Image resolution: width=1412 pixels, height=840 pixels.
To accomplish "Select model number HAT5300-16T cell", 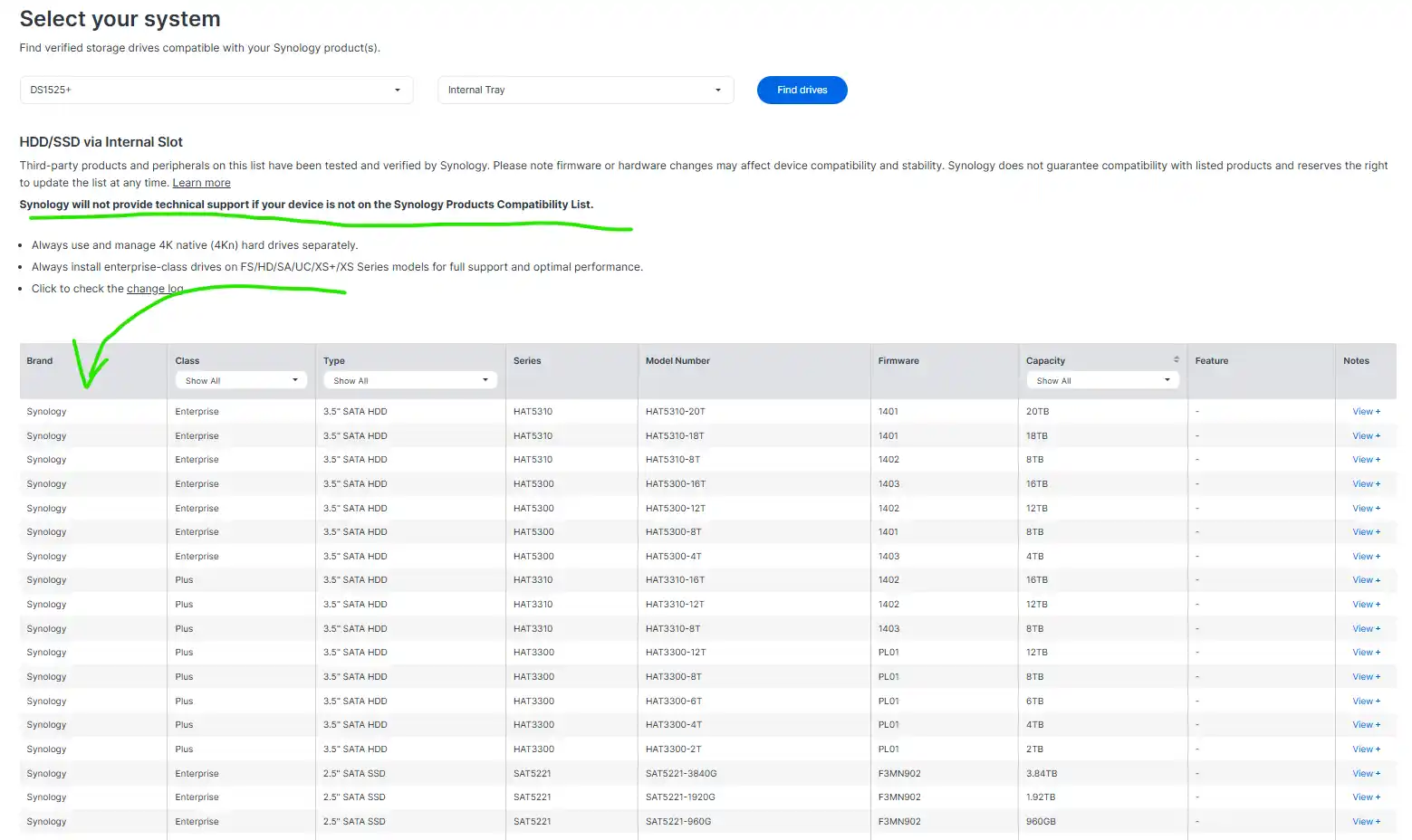I will pos(676,484).
